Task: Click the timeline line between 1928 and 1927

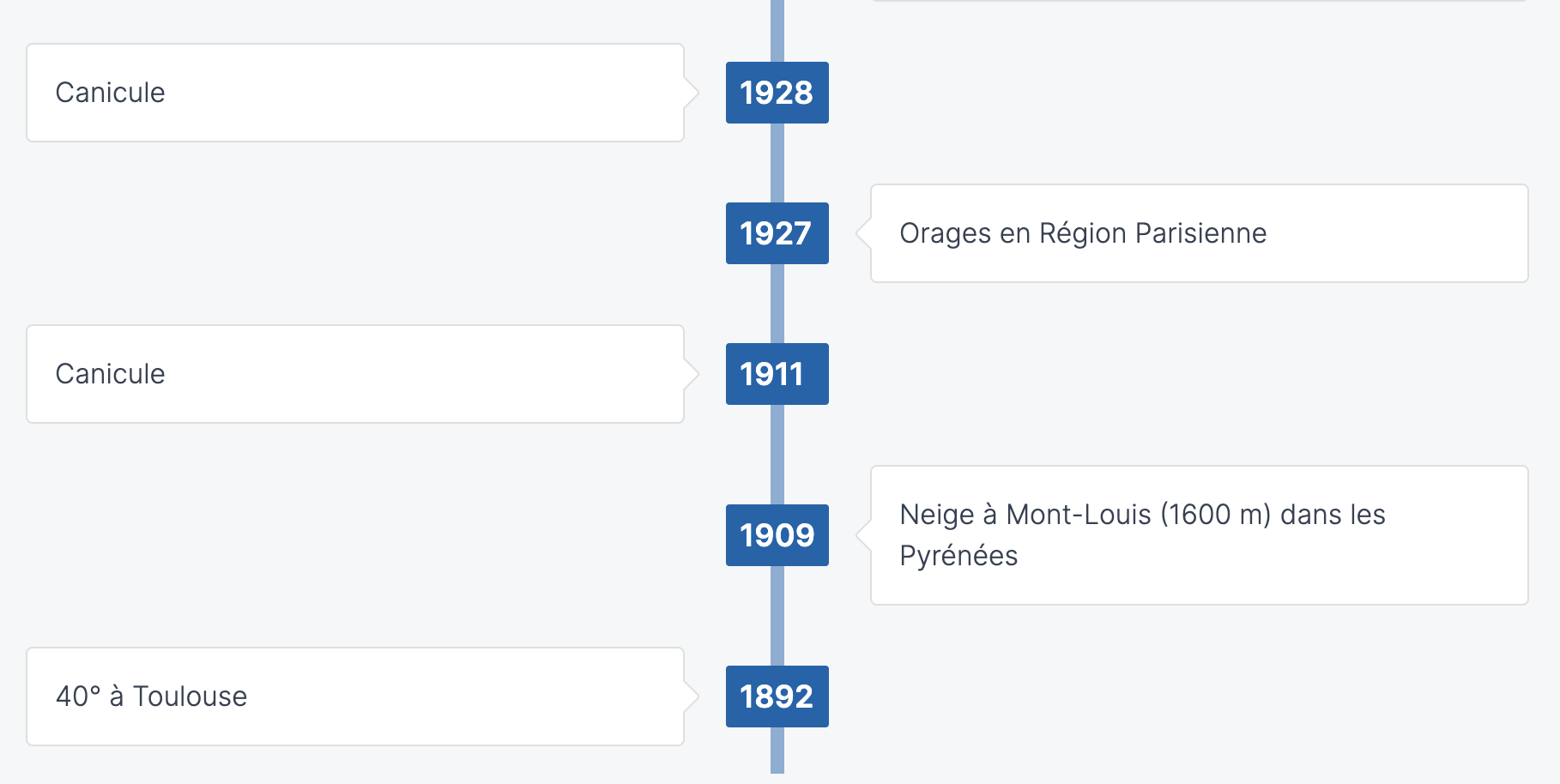Action: [777, 163]
